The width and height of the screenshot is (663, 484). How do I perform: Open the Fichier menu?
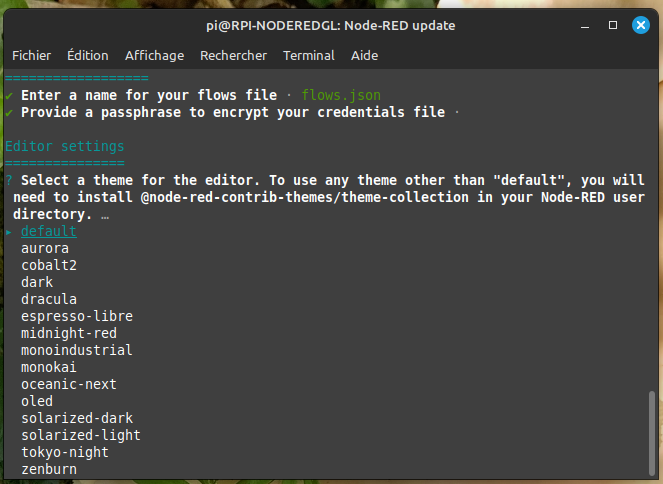(31, 56)
